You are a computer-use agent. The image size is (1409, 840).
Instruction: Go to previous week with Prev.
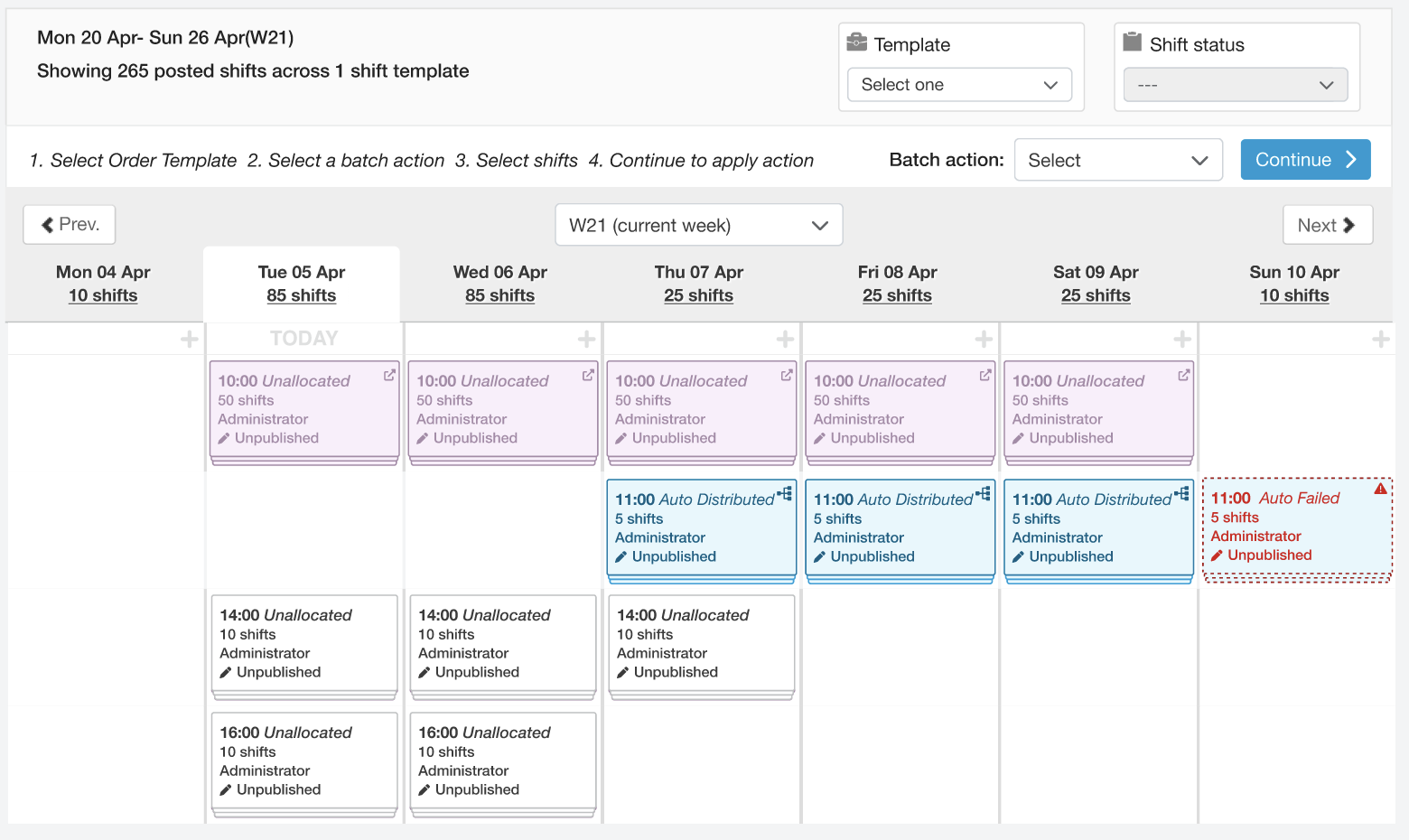tap(70, 225)
